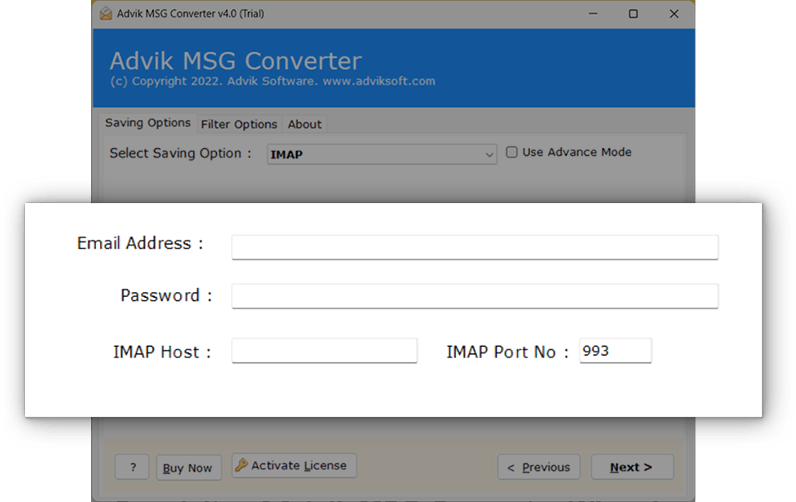Screen dimensions: 796x502
Task: Open the Filter Options tab
Action: click(x=239, y=124)
